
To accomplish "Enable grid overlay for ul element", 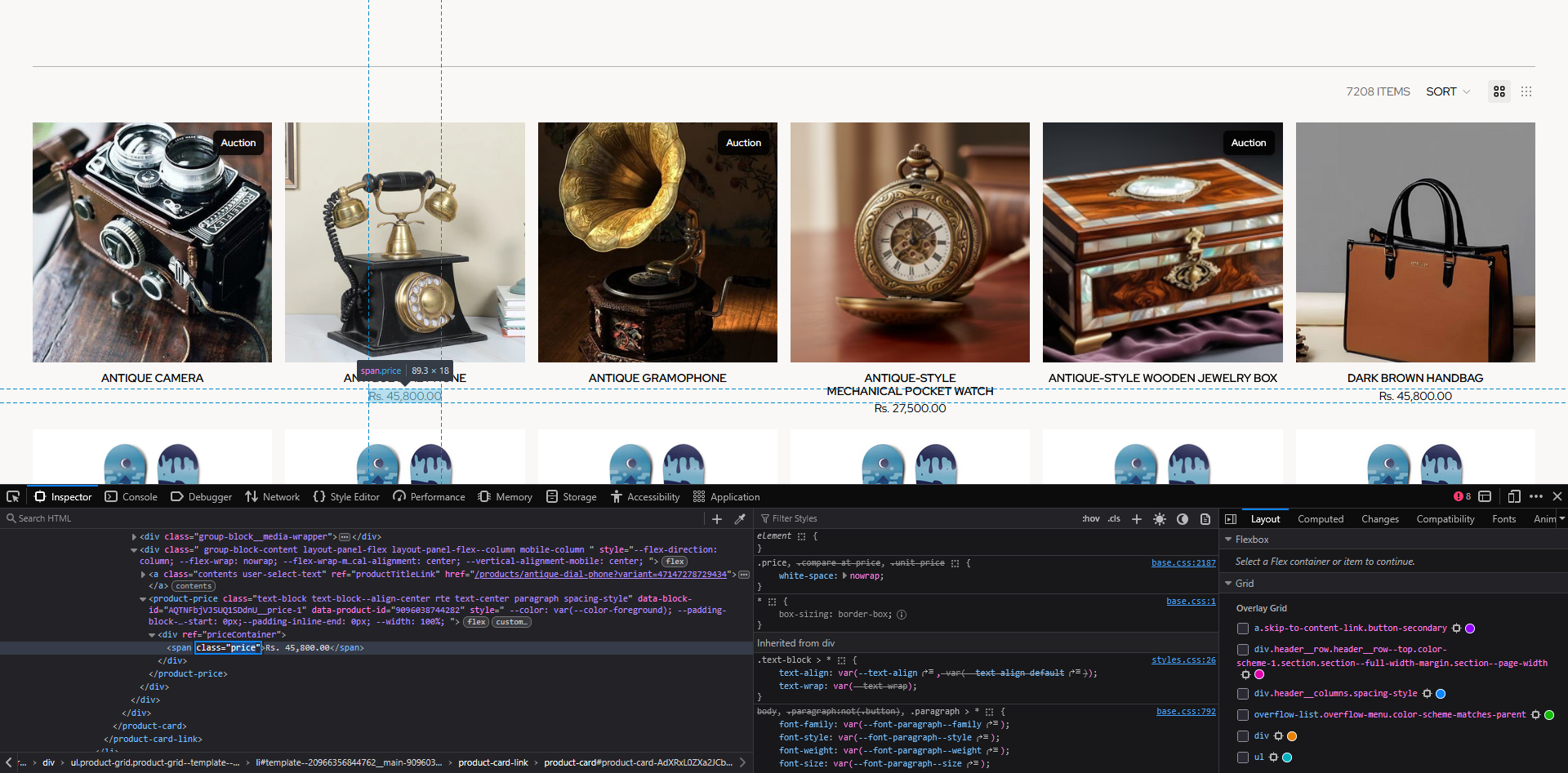I will pos(1243,757).
